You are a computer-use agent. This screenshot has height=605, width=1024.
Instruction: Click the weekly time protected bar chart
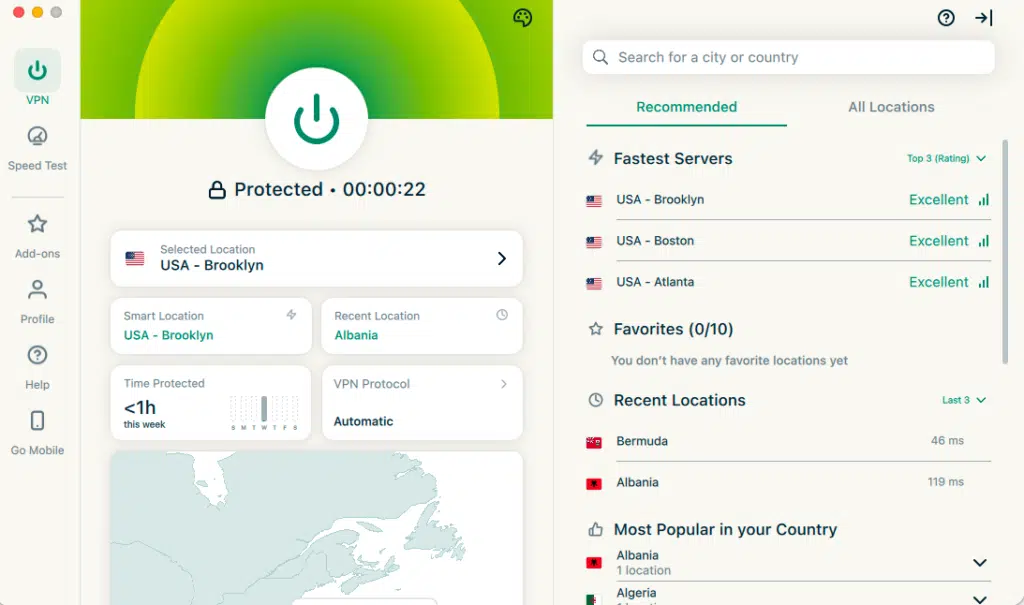pos(264,412)
